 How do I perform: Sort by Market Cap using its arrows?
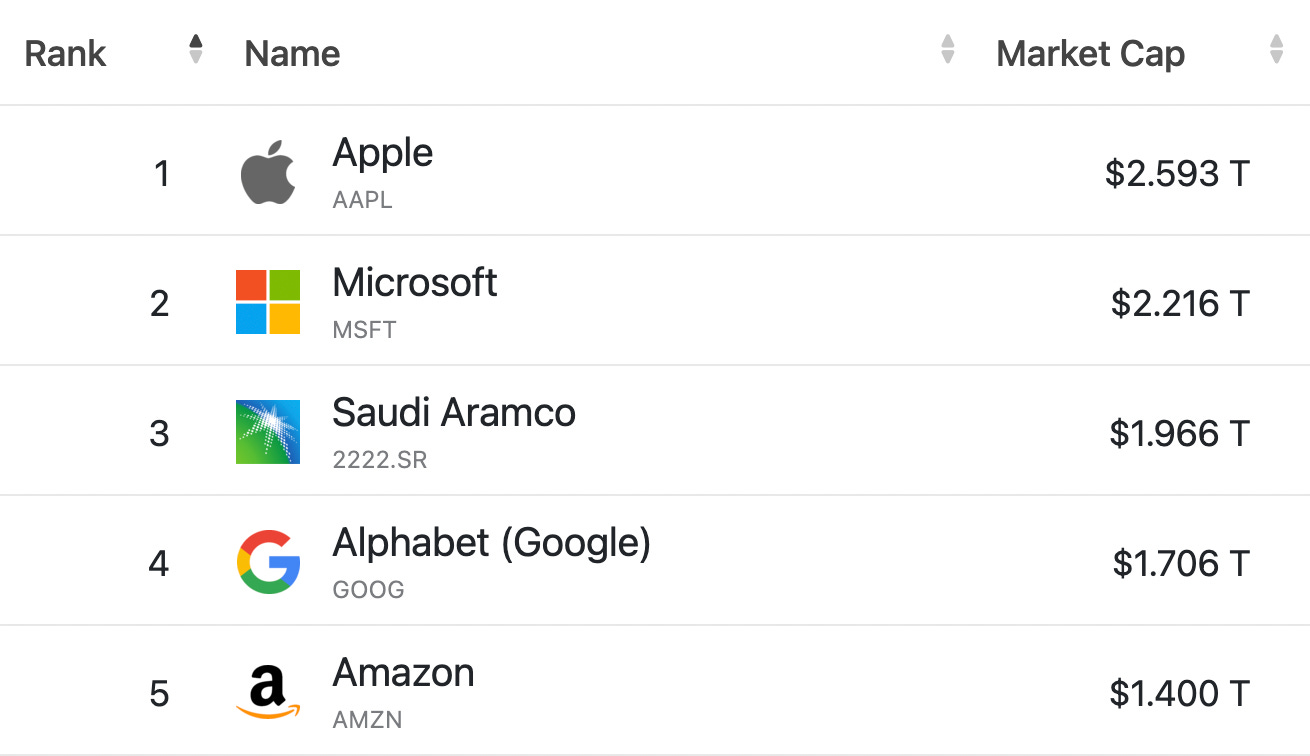1276,49
